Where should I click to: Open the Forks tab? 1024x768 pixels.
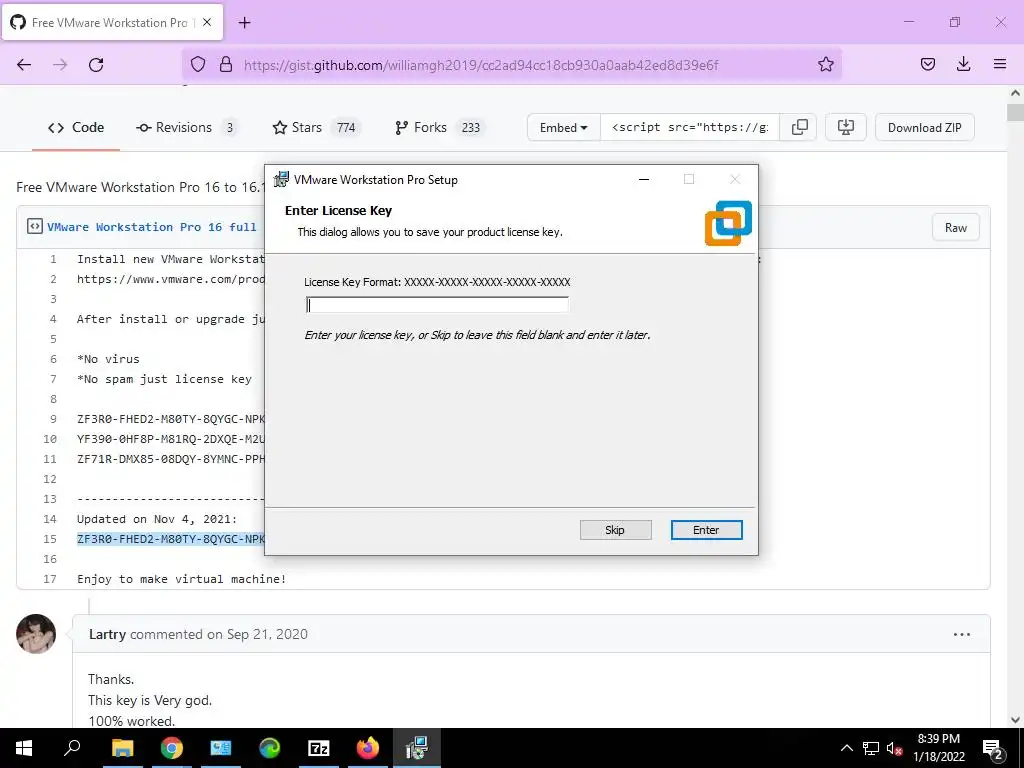click(x=440, y=127)
